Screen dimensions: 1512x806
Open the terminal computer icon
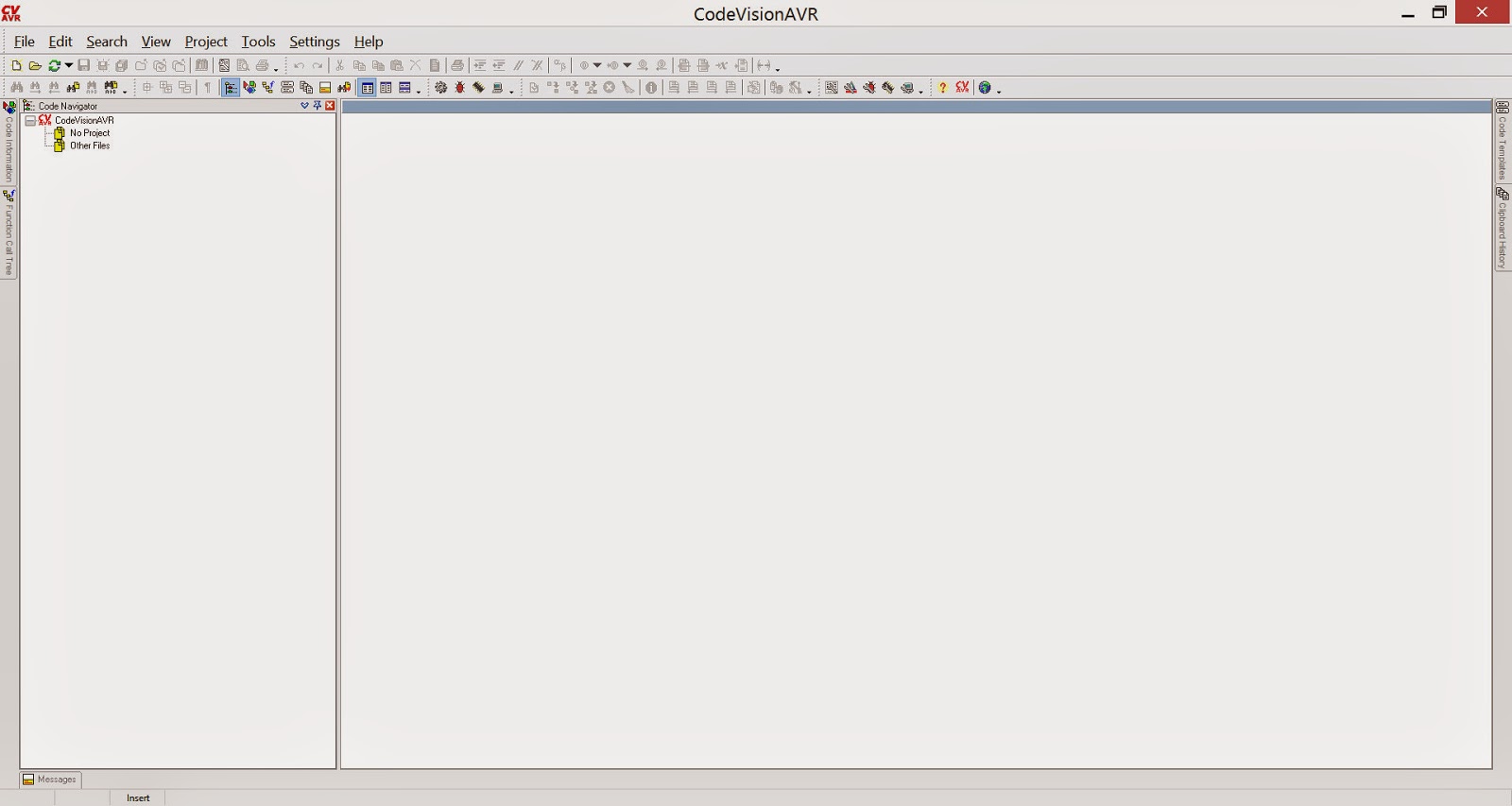click(497, 87)
